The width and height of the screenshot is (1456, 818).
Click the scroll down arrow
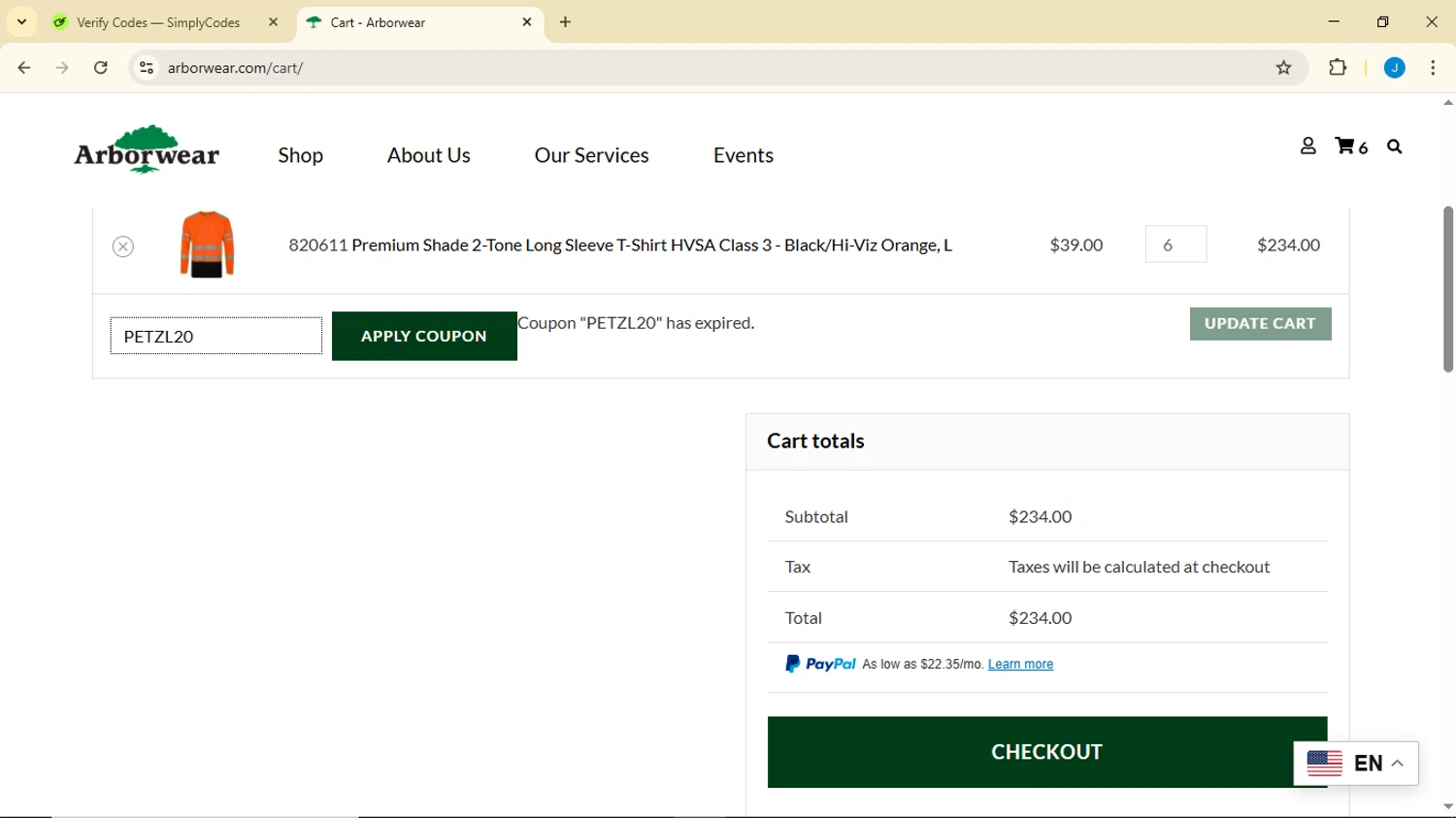(1448, 807)
